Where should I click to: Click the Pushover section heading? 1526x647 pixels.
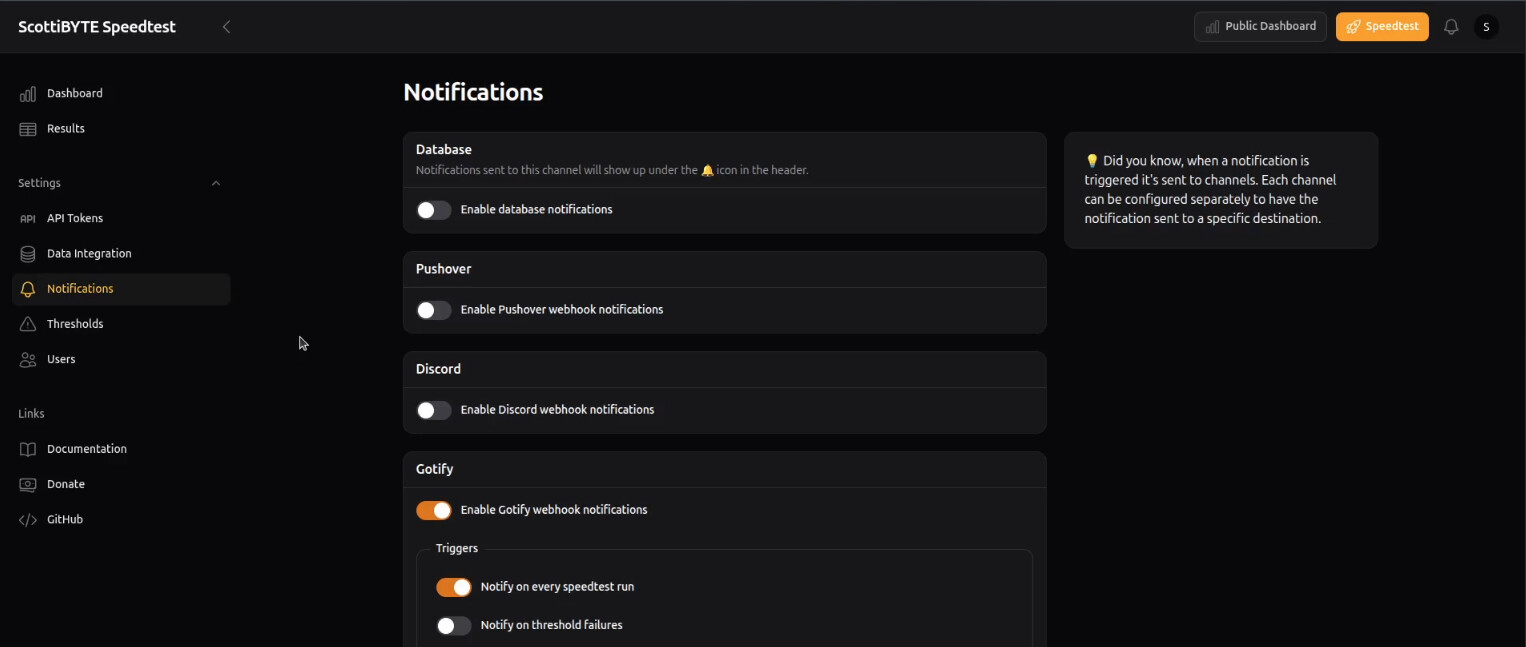(444, 269)
